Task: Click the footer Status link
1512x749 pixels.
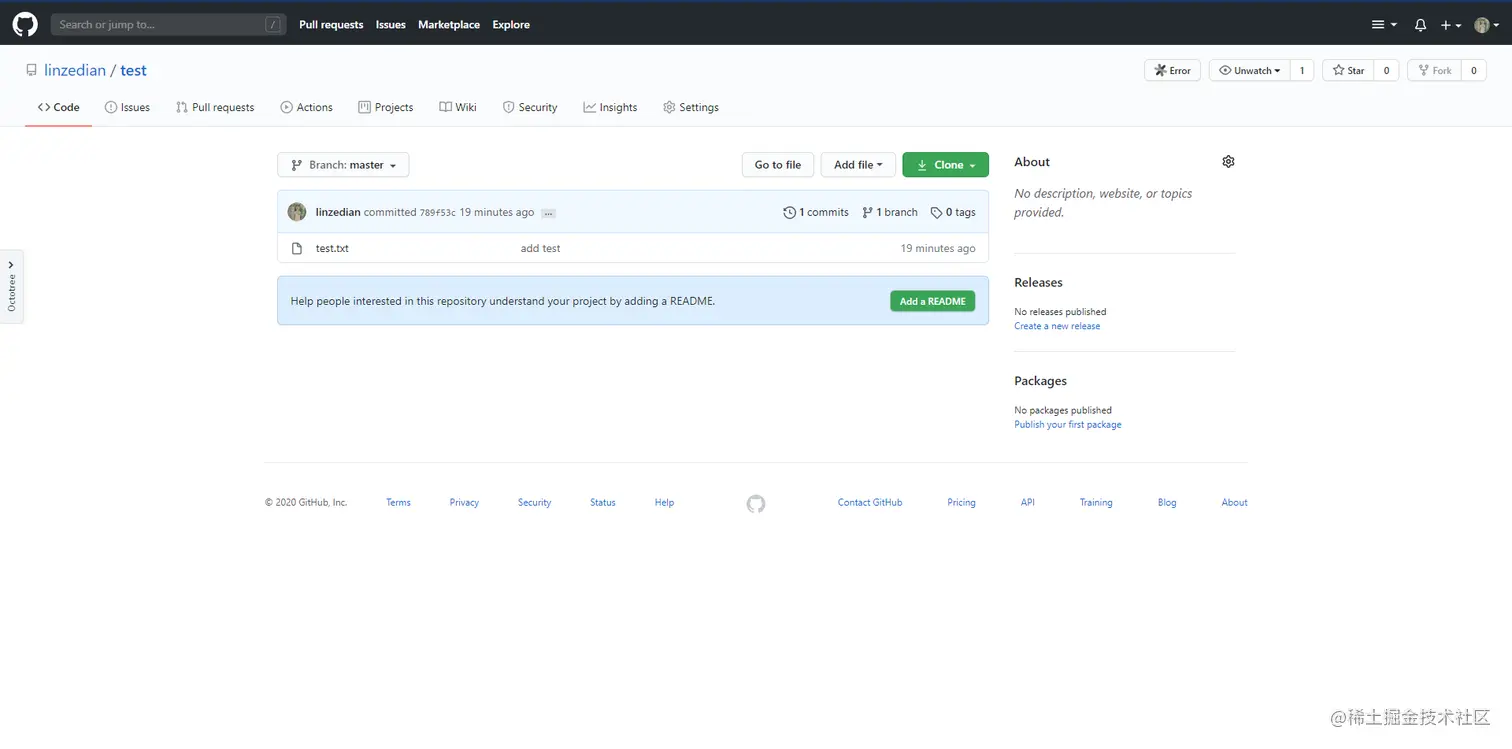Action: 603,503
